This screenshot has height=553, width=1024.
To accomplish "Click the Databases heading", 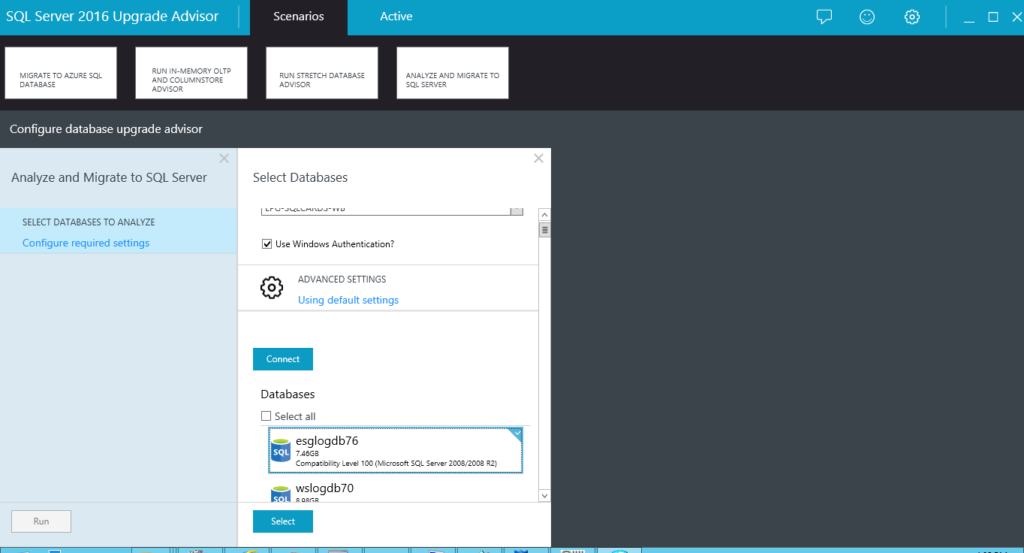I will [x=287, y=394].
